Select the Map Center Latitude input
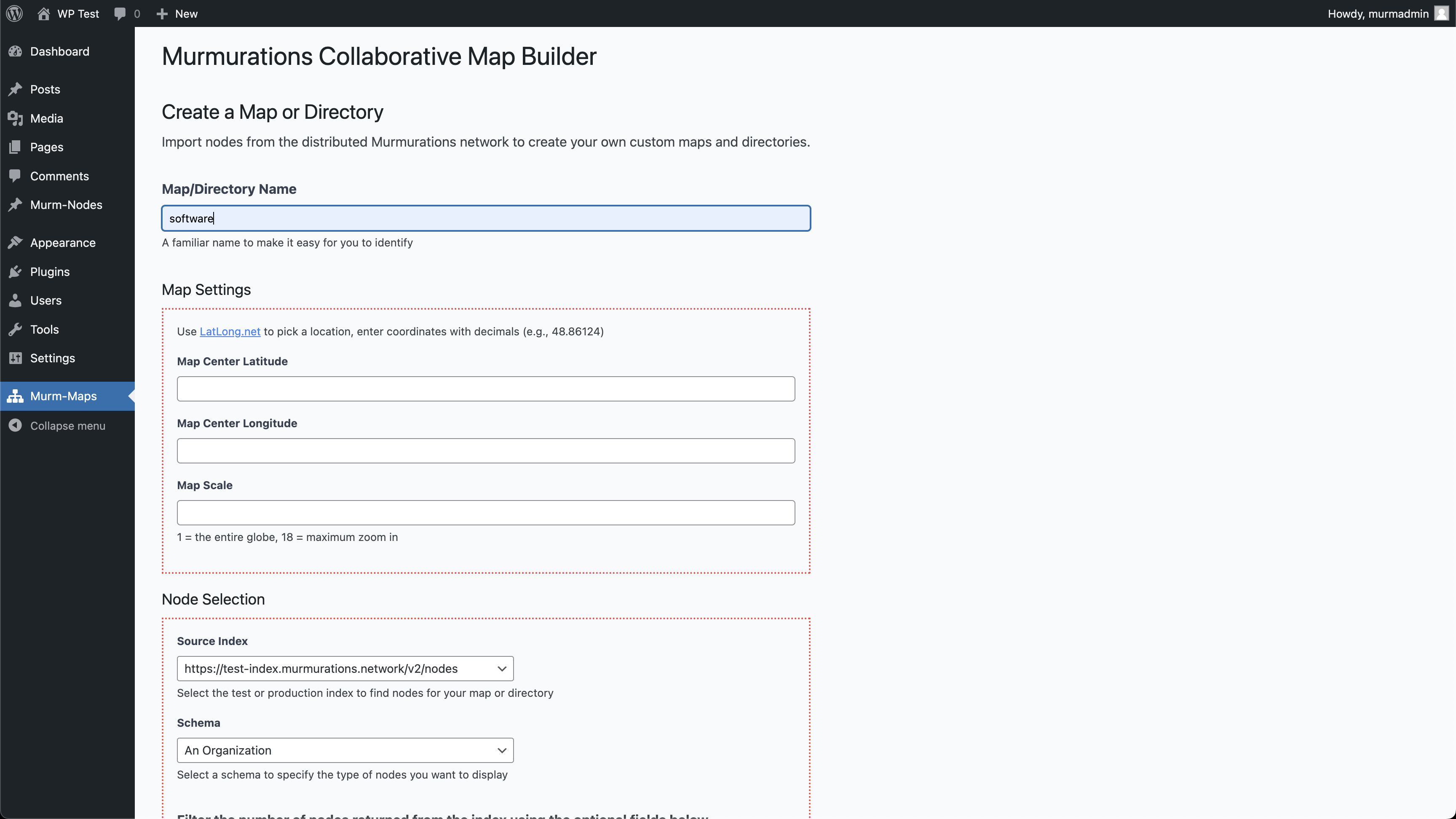Image resolution: width=1456 pixels, height=819 pixels. point(486,389)
